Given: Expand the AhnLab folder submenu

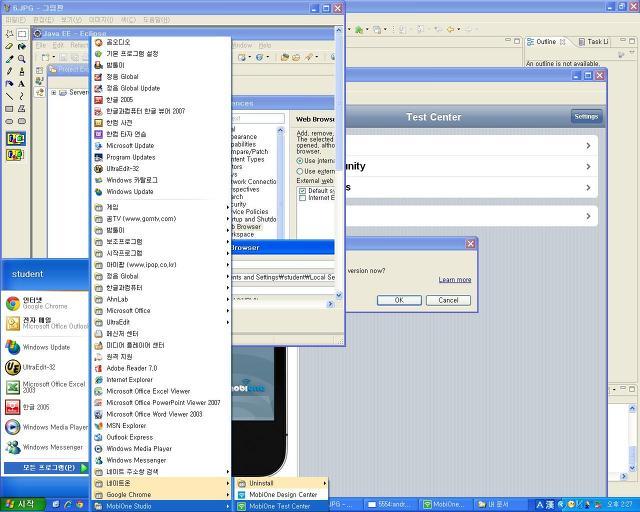Looking at the screenshot, I should pyautogui.click(x=161, y=299).
